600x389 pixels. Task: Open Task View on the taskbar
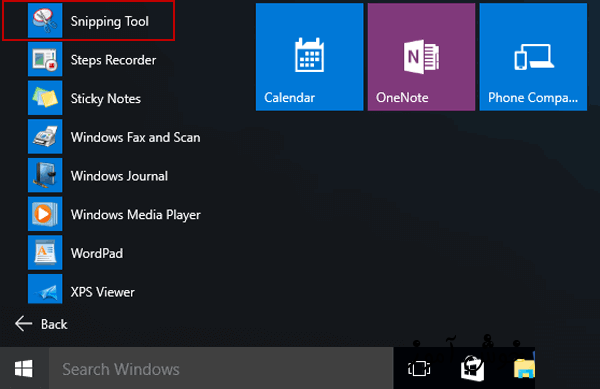point(419,369)
